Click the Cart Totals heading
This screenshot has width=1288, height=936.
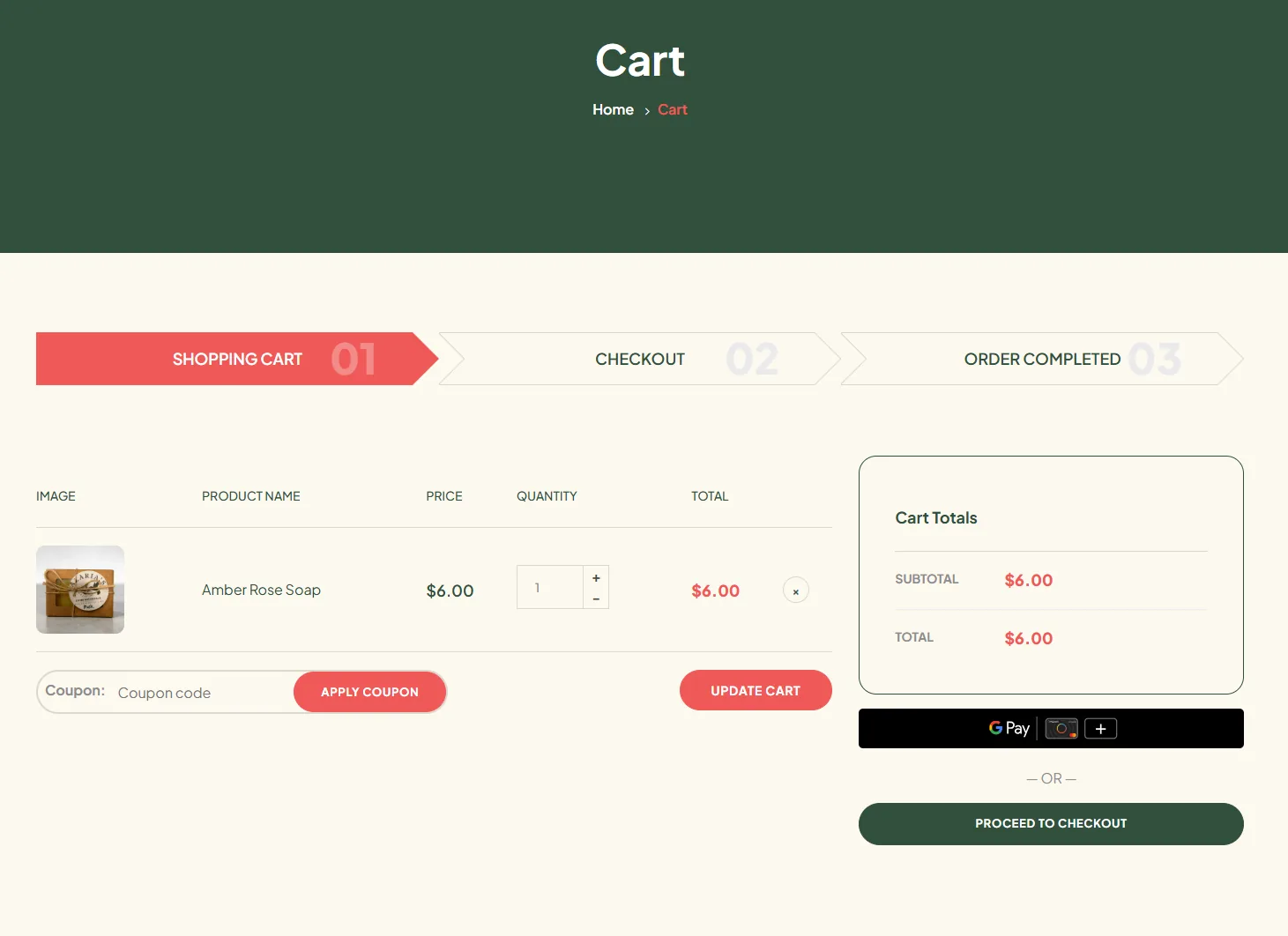click(x=936, y=518)
